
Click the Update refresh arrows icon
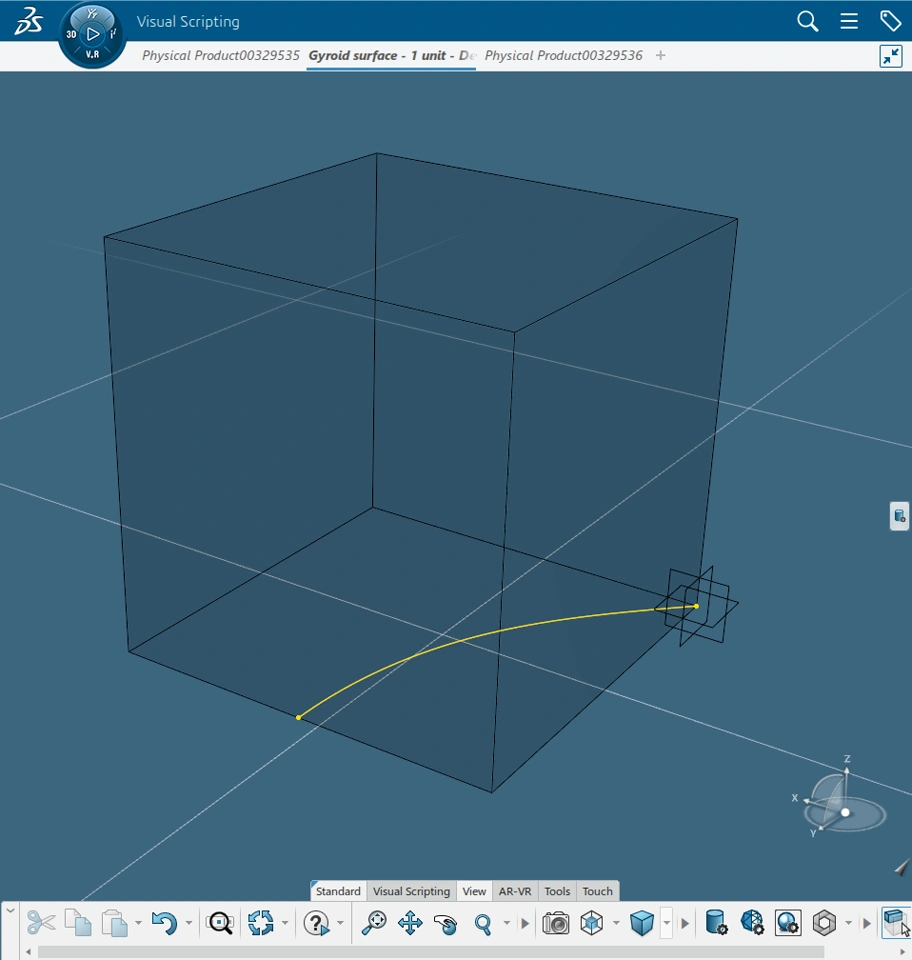[260, 923]
